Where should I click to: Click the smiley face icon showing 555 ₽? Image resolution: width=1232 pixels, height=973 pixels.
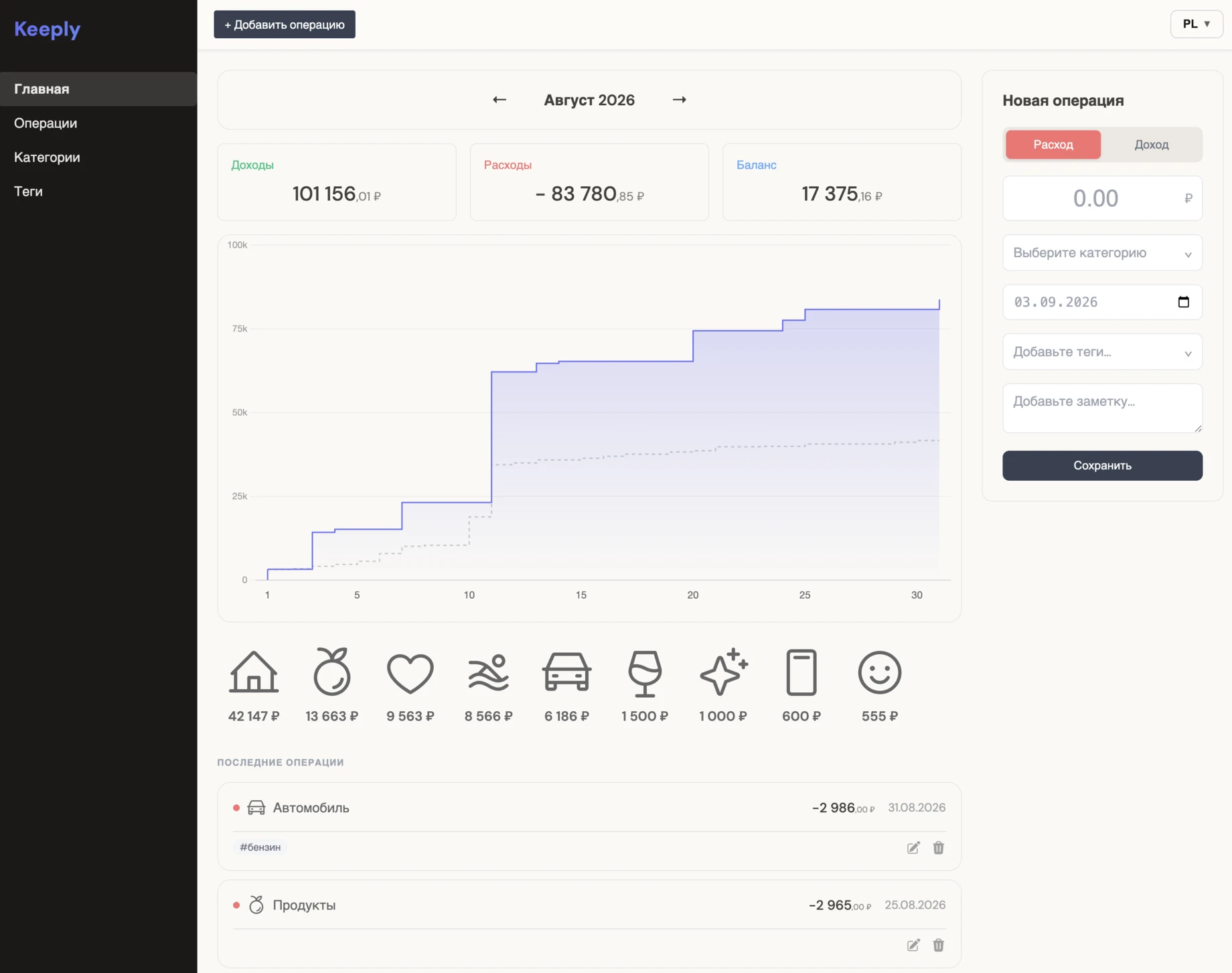880,672
